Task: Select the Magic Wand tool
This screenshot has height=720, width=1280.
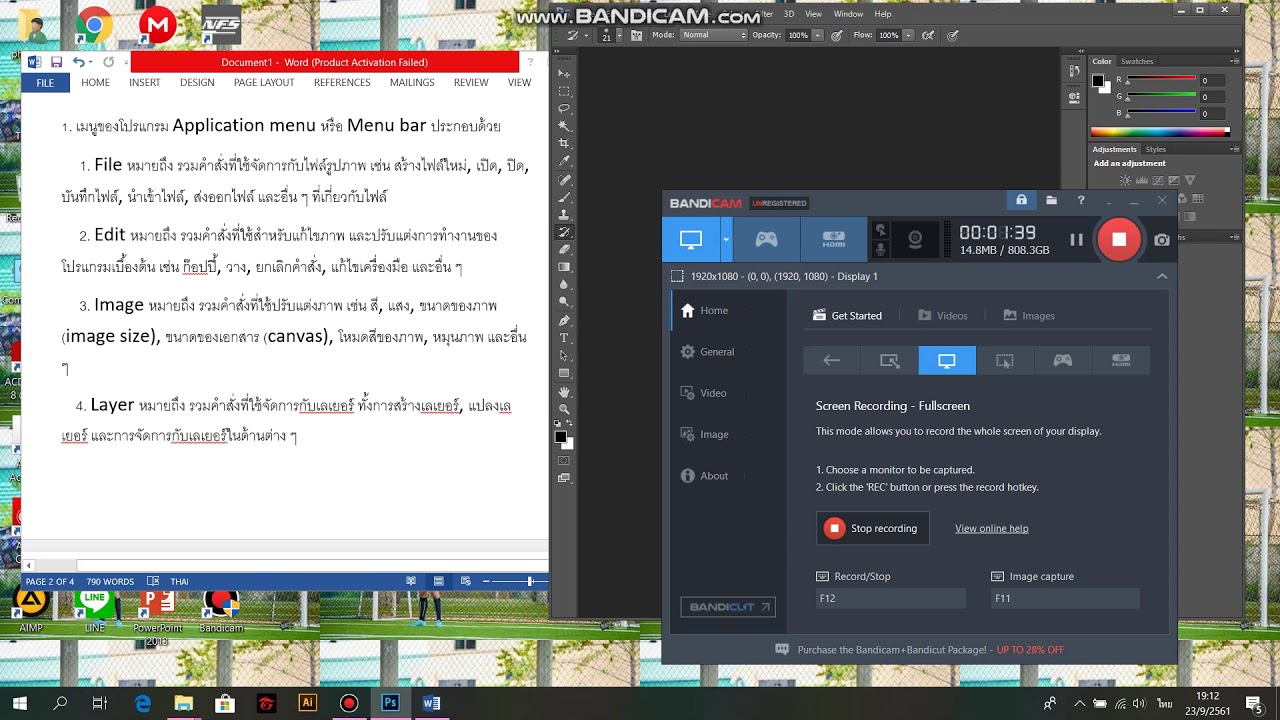Action: (564, 126)
